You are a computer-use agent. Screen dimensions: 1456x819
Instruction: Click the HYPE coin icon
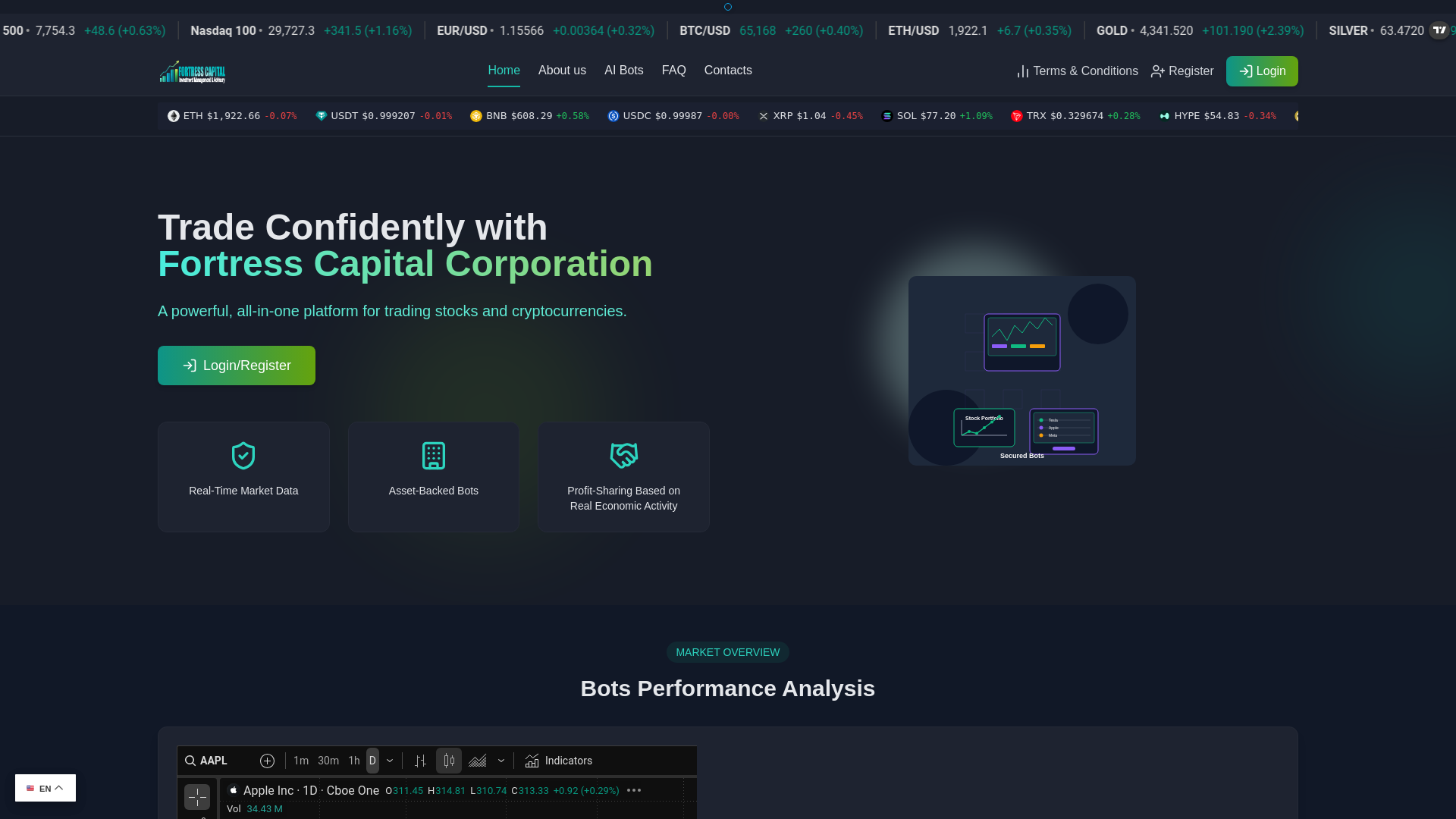(1165, 116)
